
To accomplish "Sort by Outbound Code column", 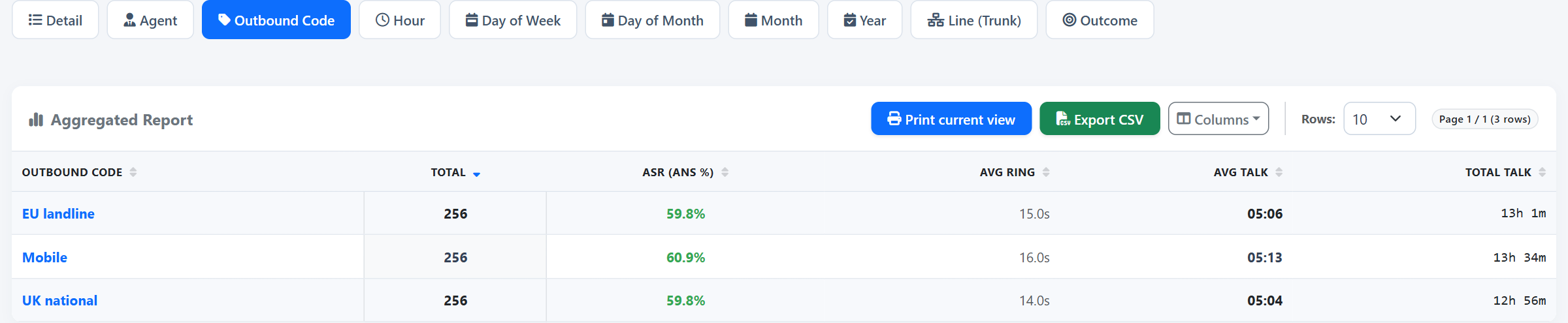I will coord(79,172).
